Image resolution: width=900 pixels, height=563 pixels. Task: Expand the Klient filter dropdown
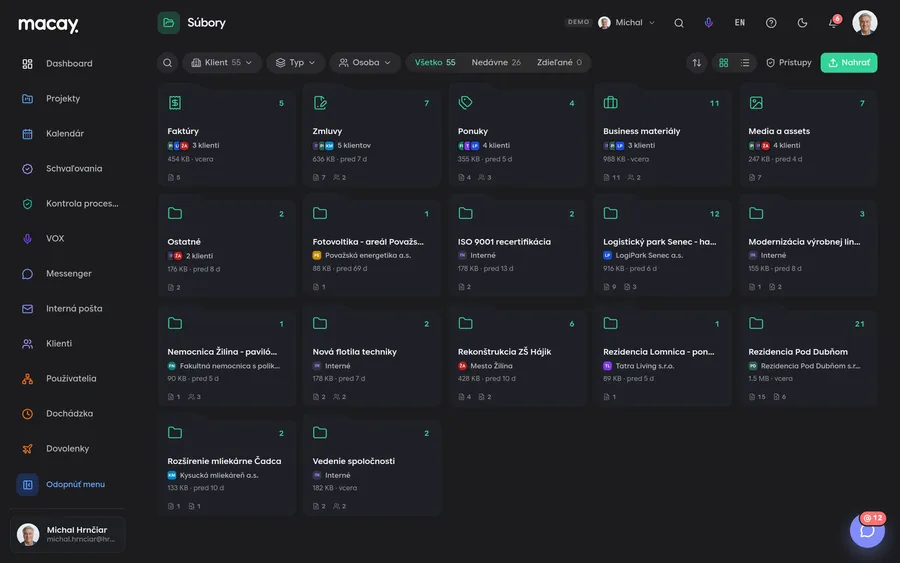pyautogui.click(x=222, y=63)
